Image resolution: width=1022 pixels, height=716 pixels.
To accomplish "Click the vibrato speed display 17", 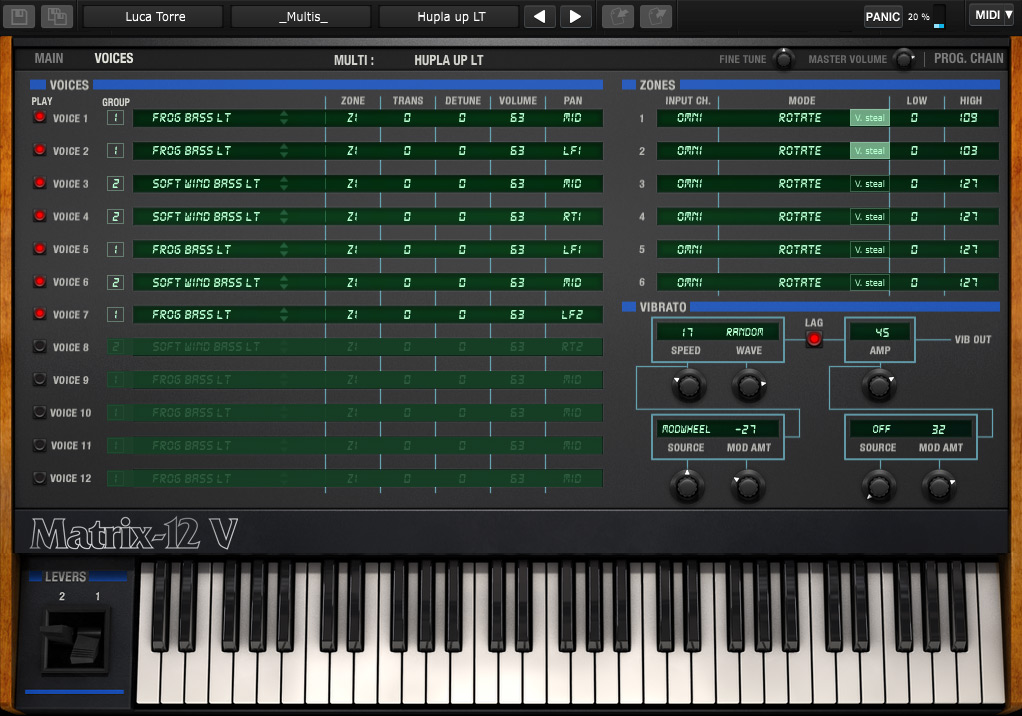I will click(x=687, y=332).
